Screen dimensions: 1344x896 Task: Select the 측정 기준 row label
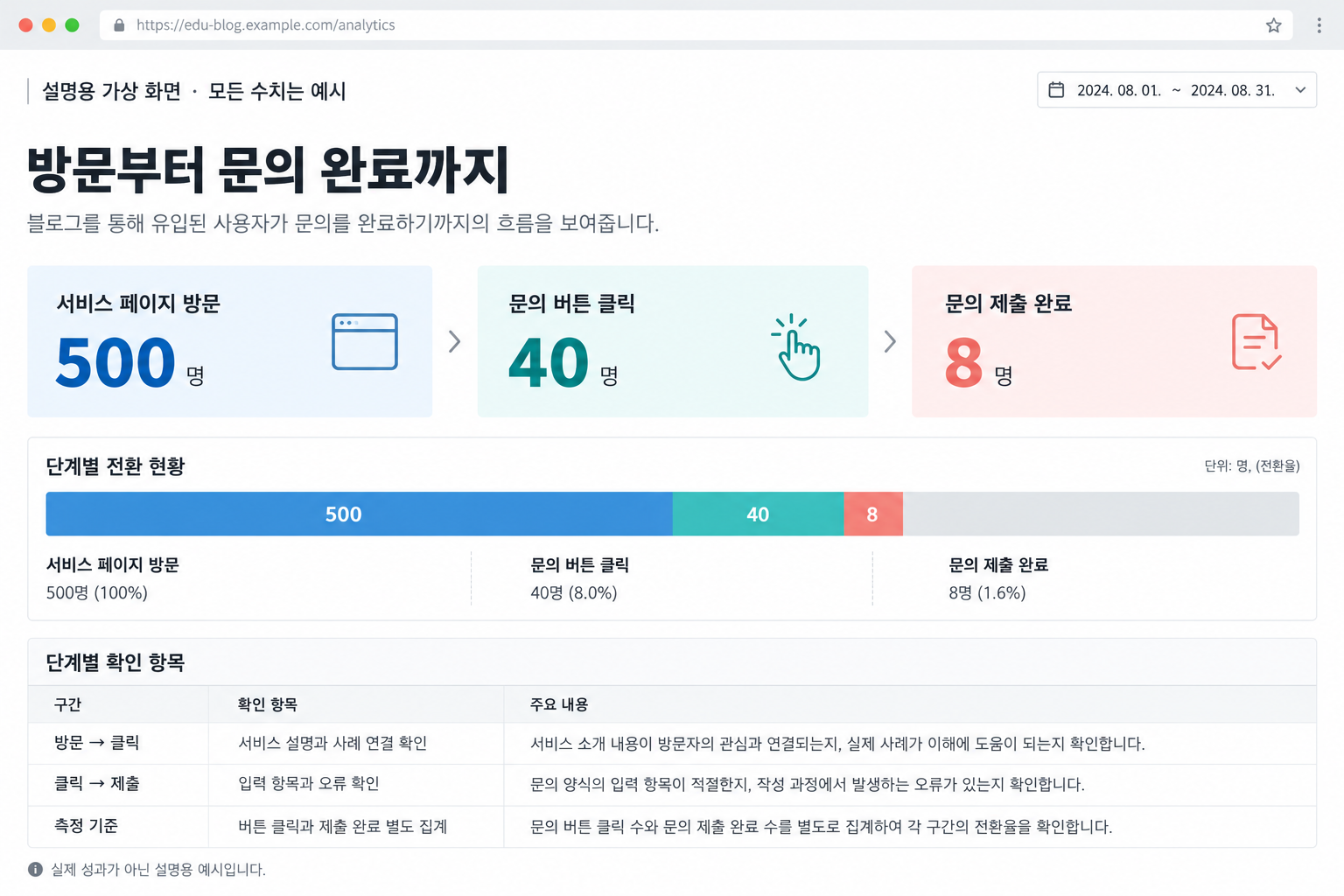coord(86,826)
